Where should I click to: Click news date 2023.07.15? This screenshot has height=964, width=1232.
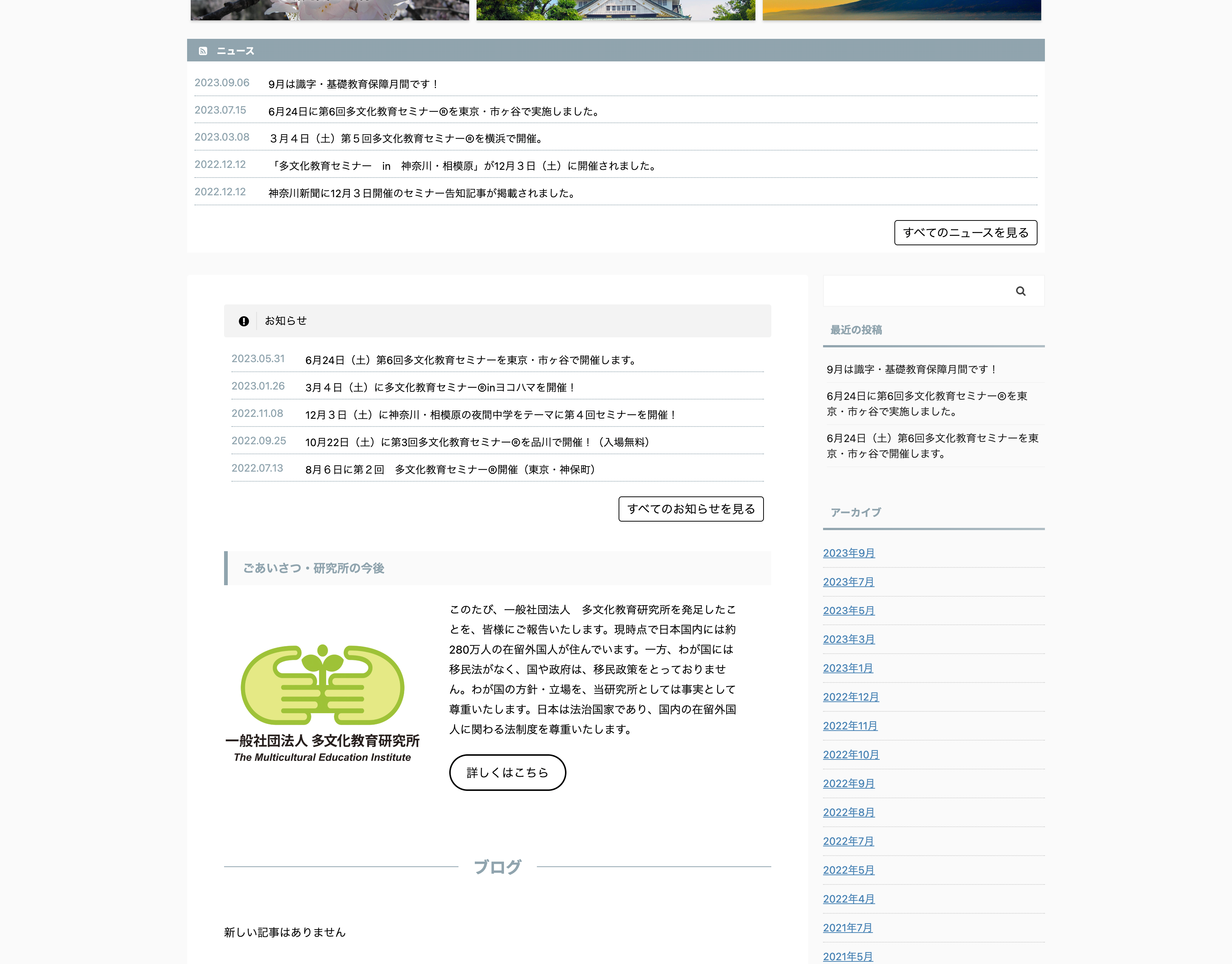tap(220, 110)
